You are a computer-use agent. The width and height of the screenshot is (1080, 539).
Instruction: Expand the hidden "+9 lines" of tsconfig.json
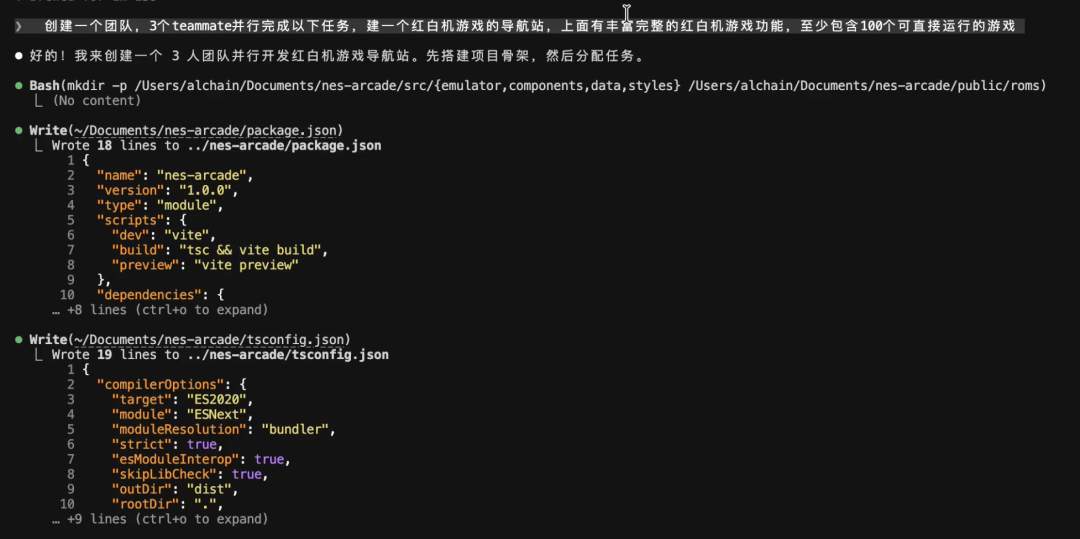point(160,519)
